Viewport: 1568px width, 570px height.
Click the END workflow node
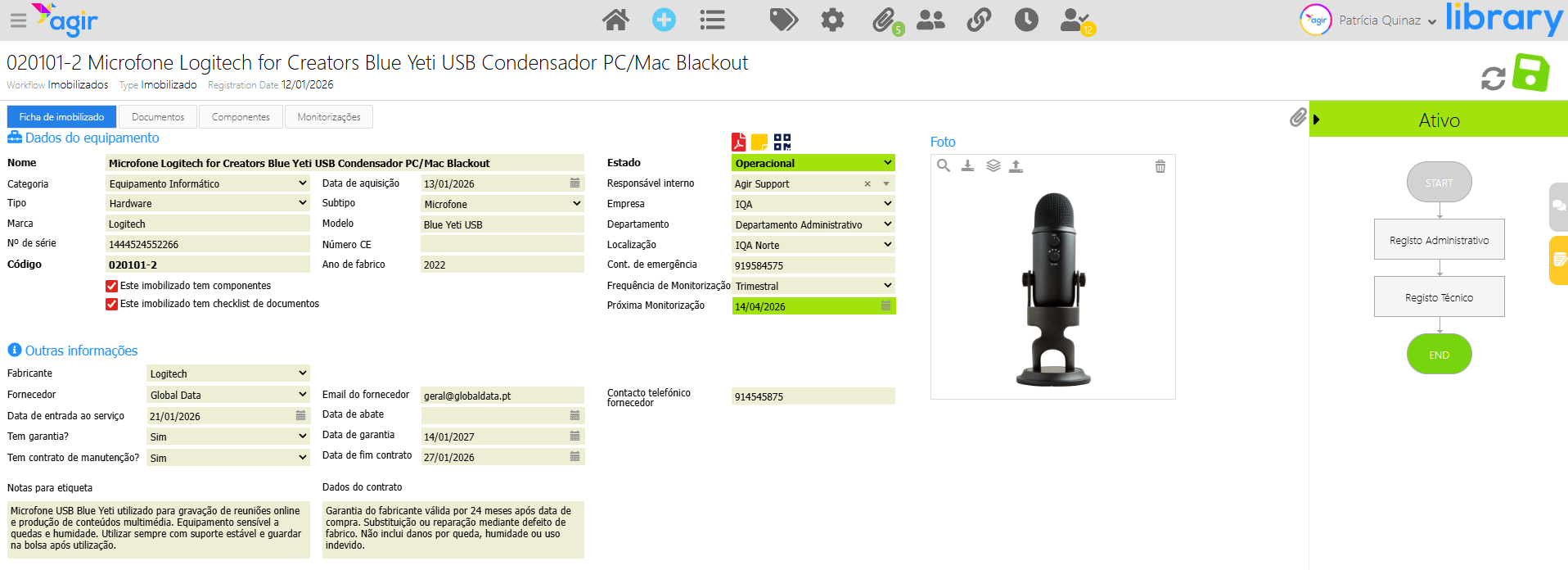point(1439,355)
